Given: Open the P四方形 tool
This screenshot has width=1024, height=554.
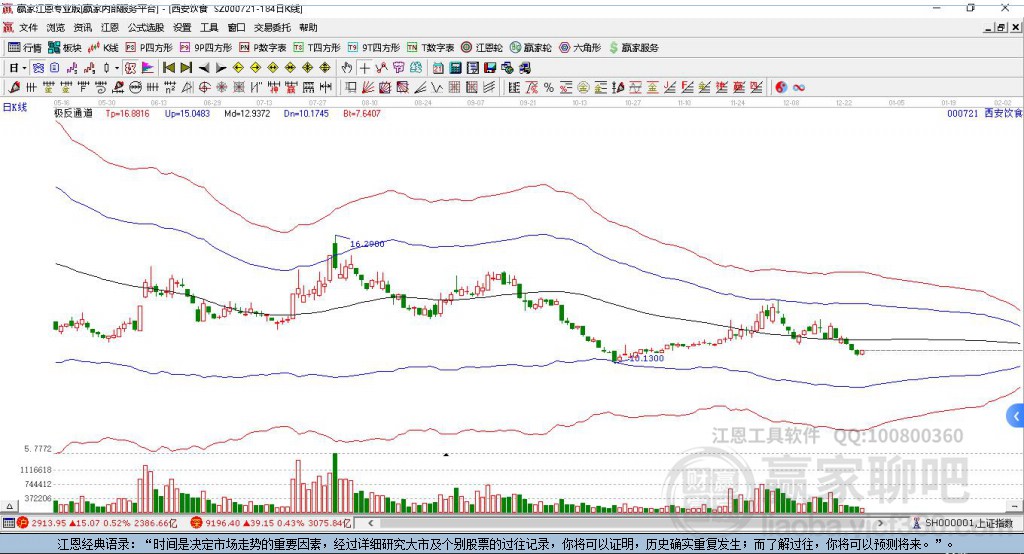Looking at the screenshot, I should pos(149,48).
